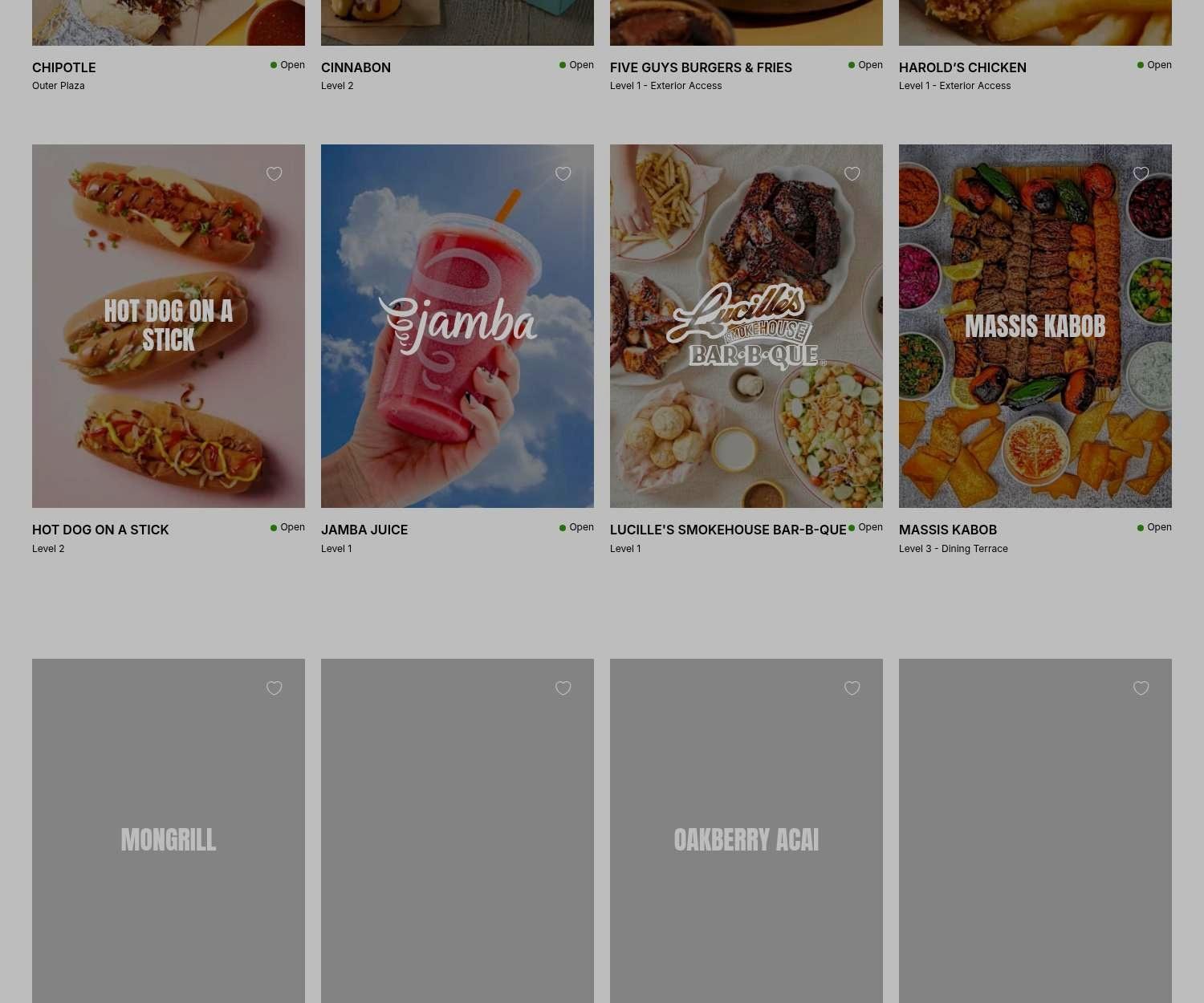Open the Mongrill placeholder card
Viewport: 1204px width, 1003px height.
[169, 831]
